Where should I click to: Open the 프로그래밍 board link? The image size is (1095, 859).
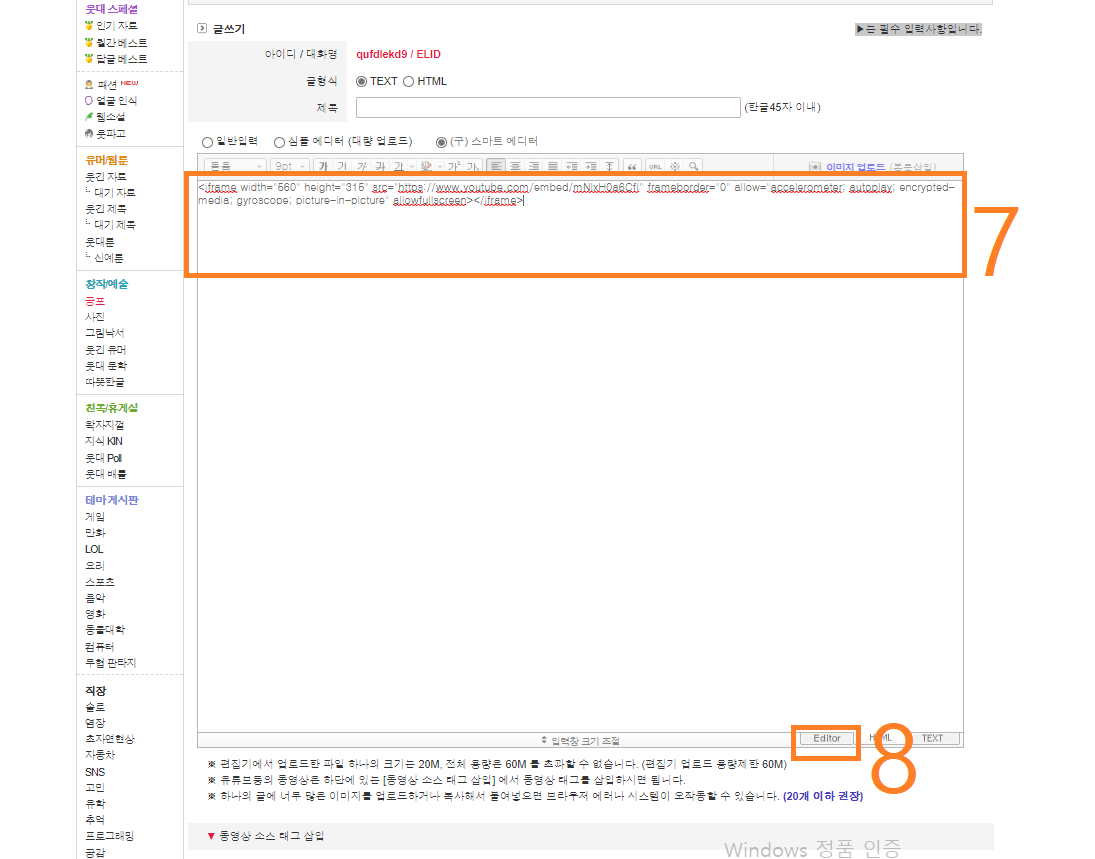[109, 835]
